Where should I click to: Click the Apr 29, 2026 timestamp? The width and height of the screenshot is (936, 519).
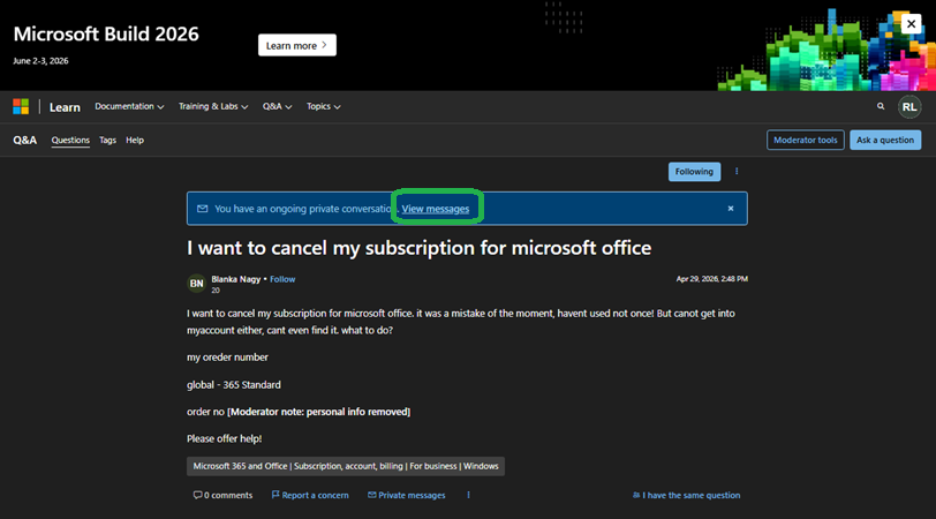pos(712,279)
